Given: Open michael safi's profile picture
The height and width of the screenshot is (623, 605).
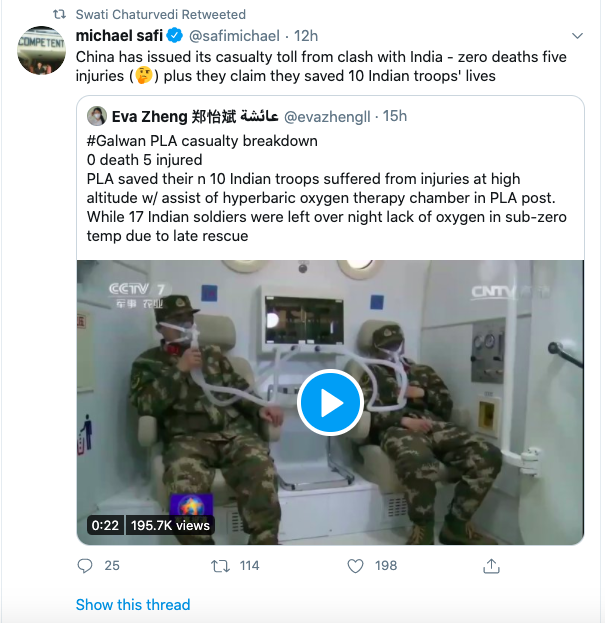Looking at the screenshot, I should click(42, 49).
